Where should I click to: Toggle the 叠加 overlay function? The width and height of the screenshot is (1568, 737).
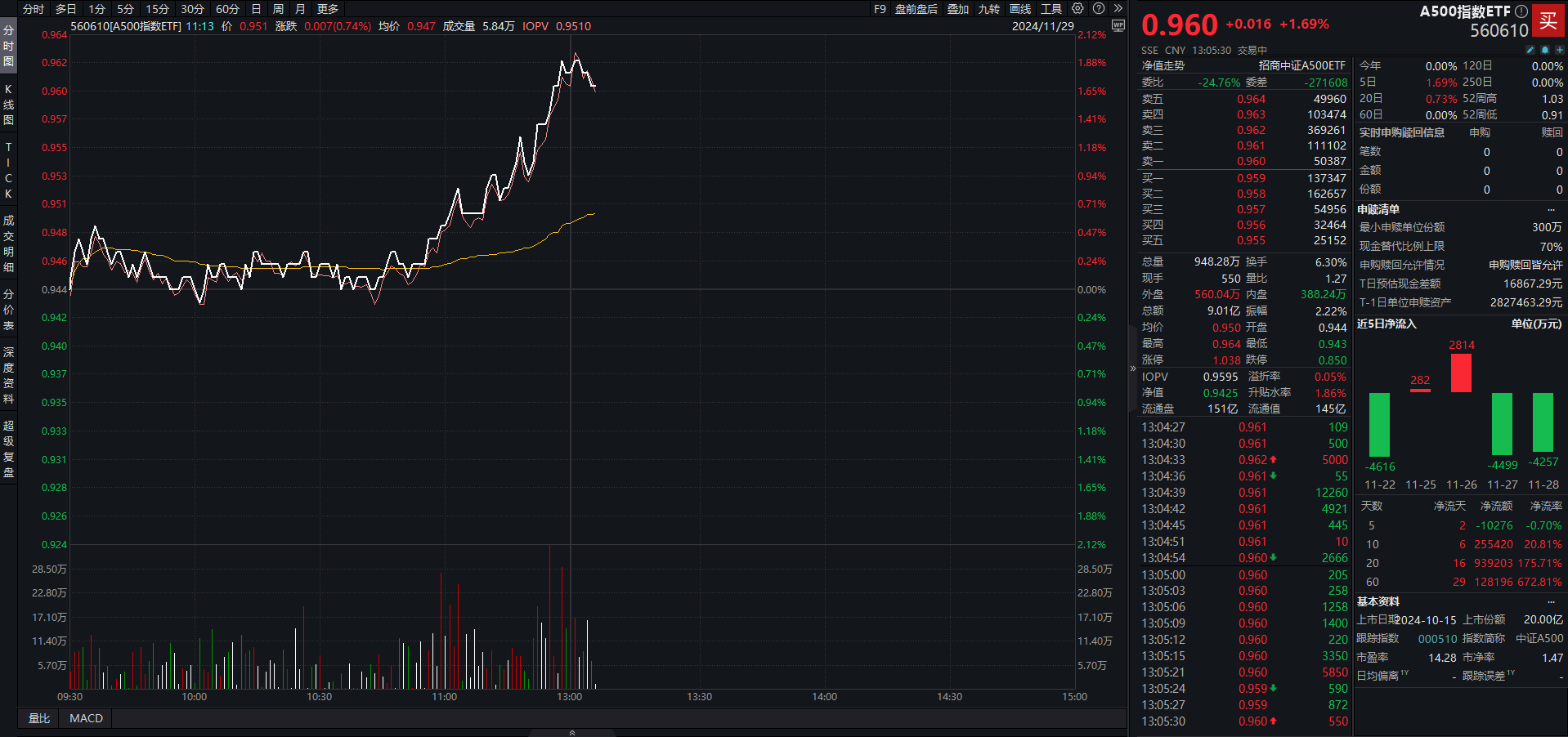[957, 9]
